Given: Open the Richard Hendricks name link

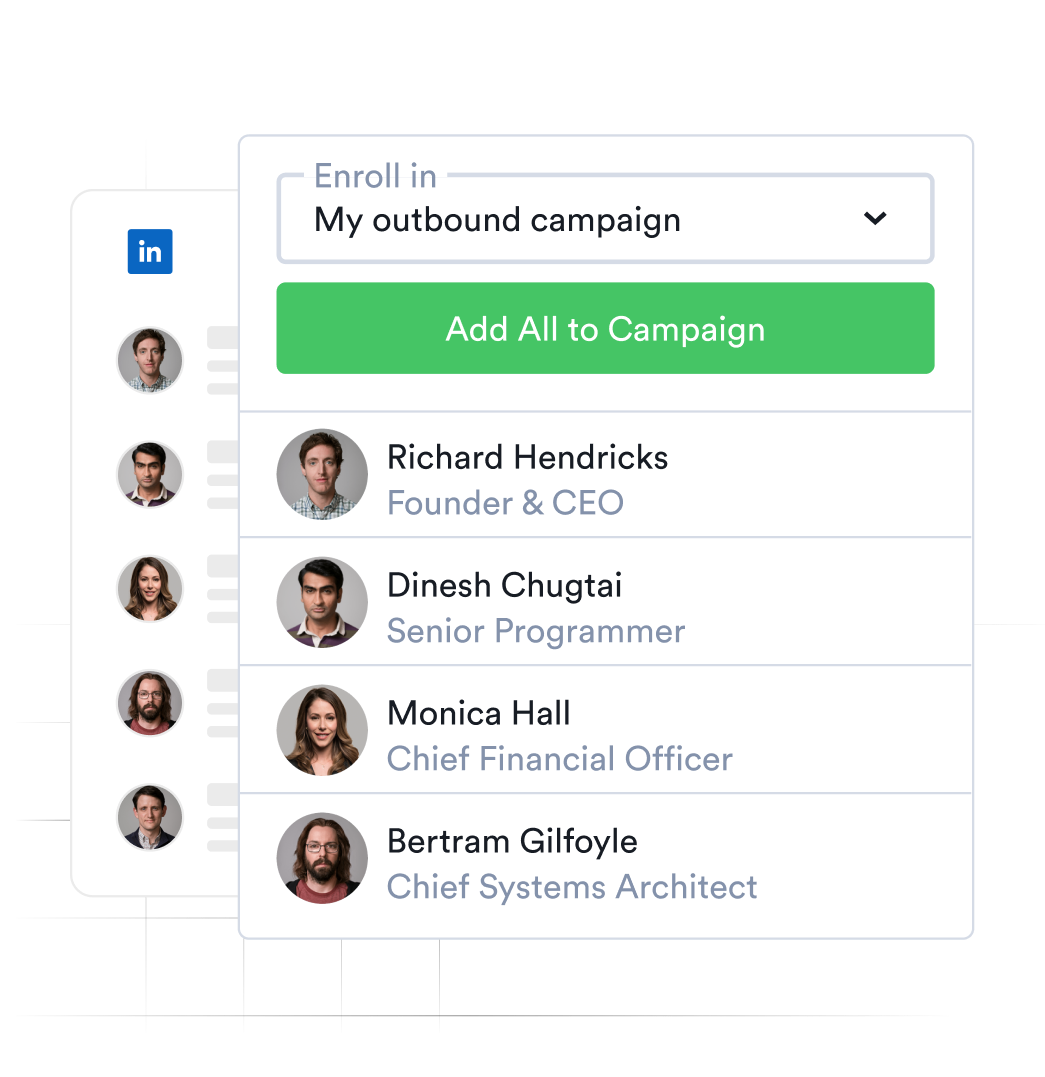Looking at the screenshot, I should pos(528,457).
